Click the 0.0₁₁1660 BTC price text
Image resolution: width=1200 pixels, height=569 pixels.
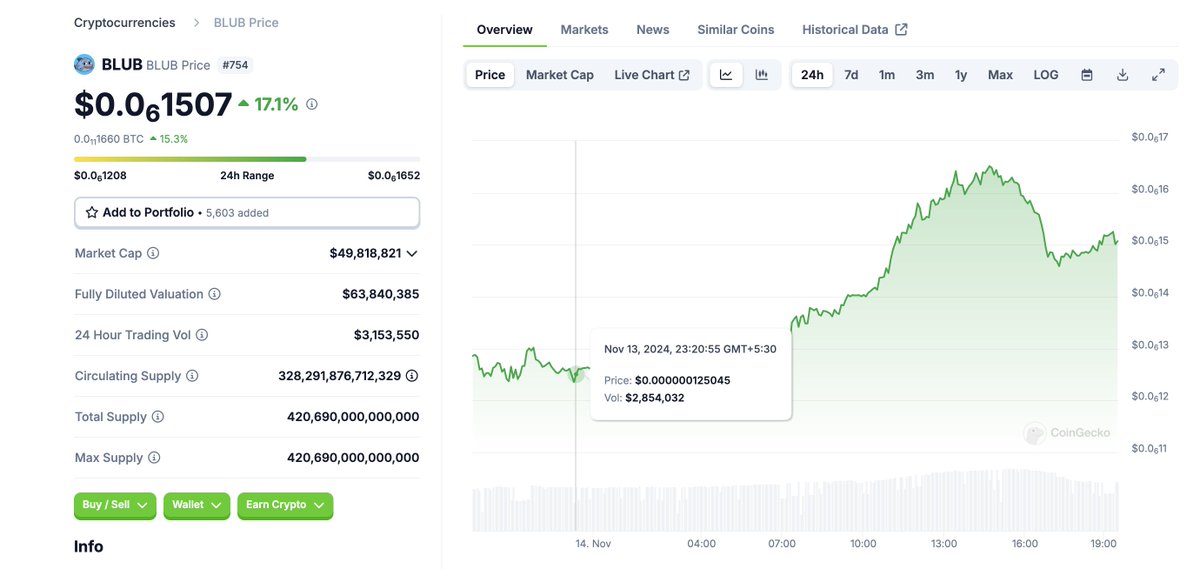(109, 139)
